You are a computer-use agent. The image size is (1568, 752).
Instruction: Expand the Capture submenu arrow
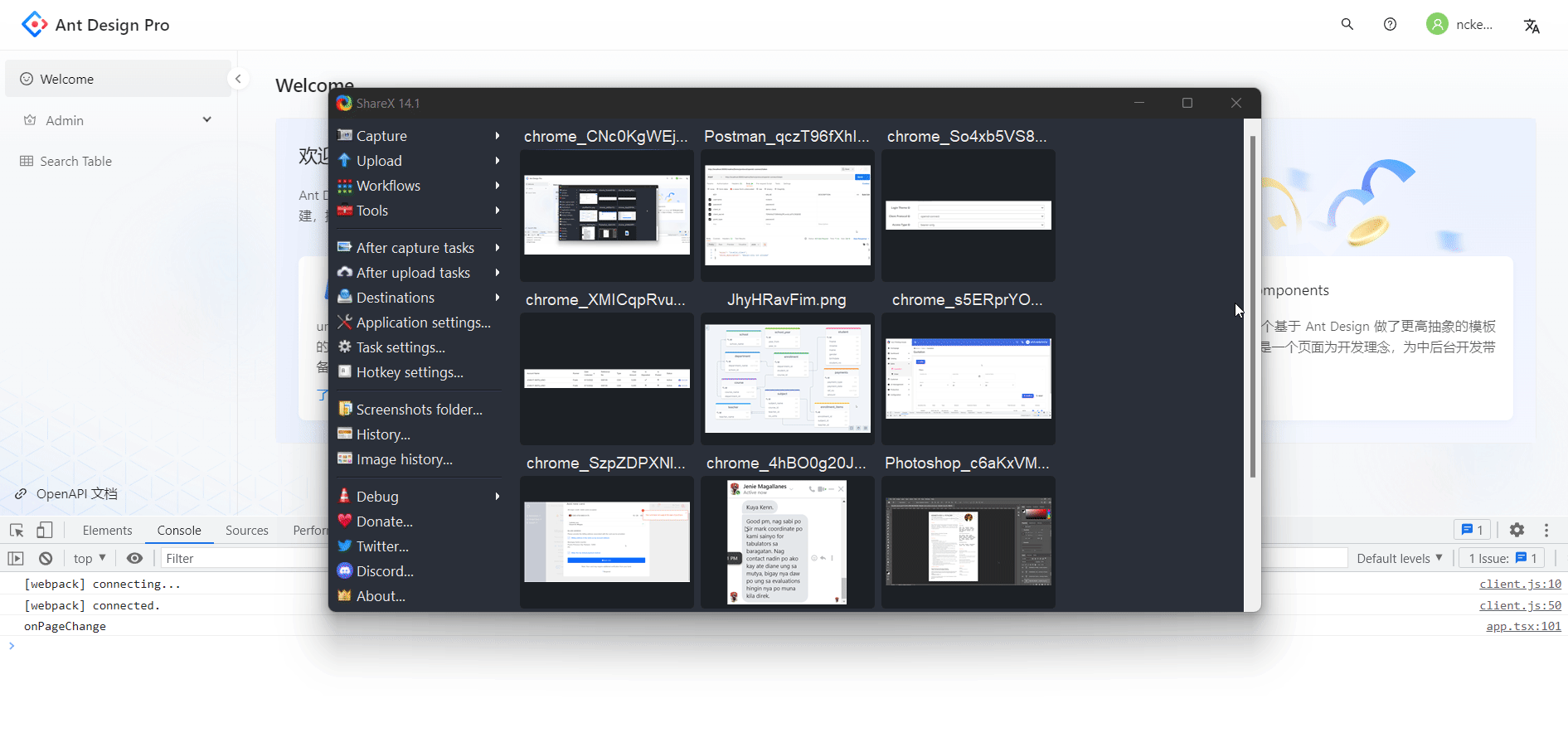(x=498, y=136)
